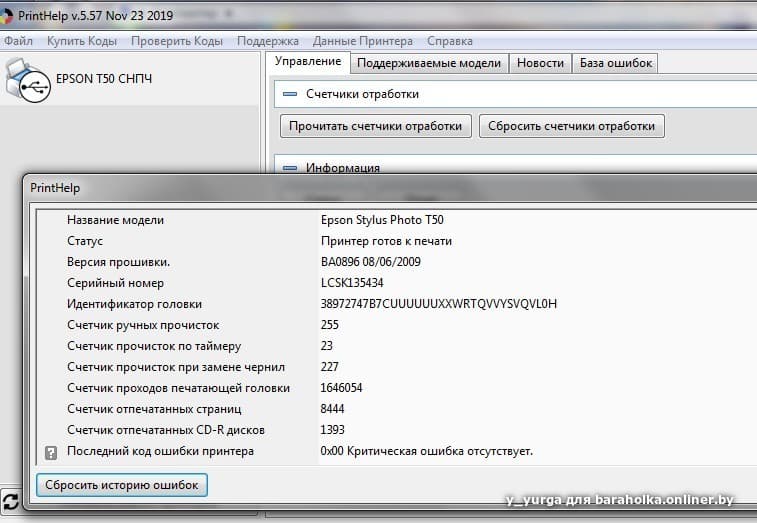Open the Поддержка menu
The image size is (757, 523).
pyautogui.click(x=267, y=41)
